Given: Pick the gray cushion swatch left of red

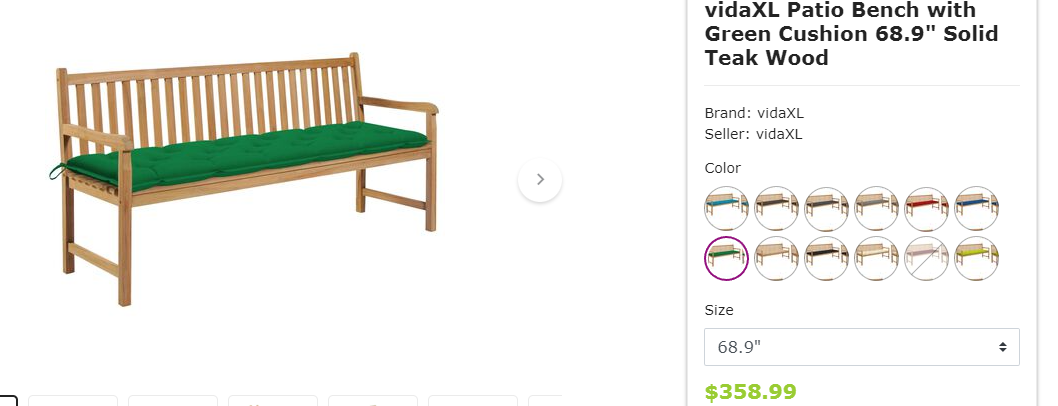Looking at the screenshot, I should (876, 208).
